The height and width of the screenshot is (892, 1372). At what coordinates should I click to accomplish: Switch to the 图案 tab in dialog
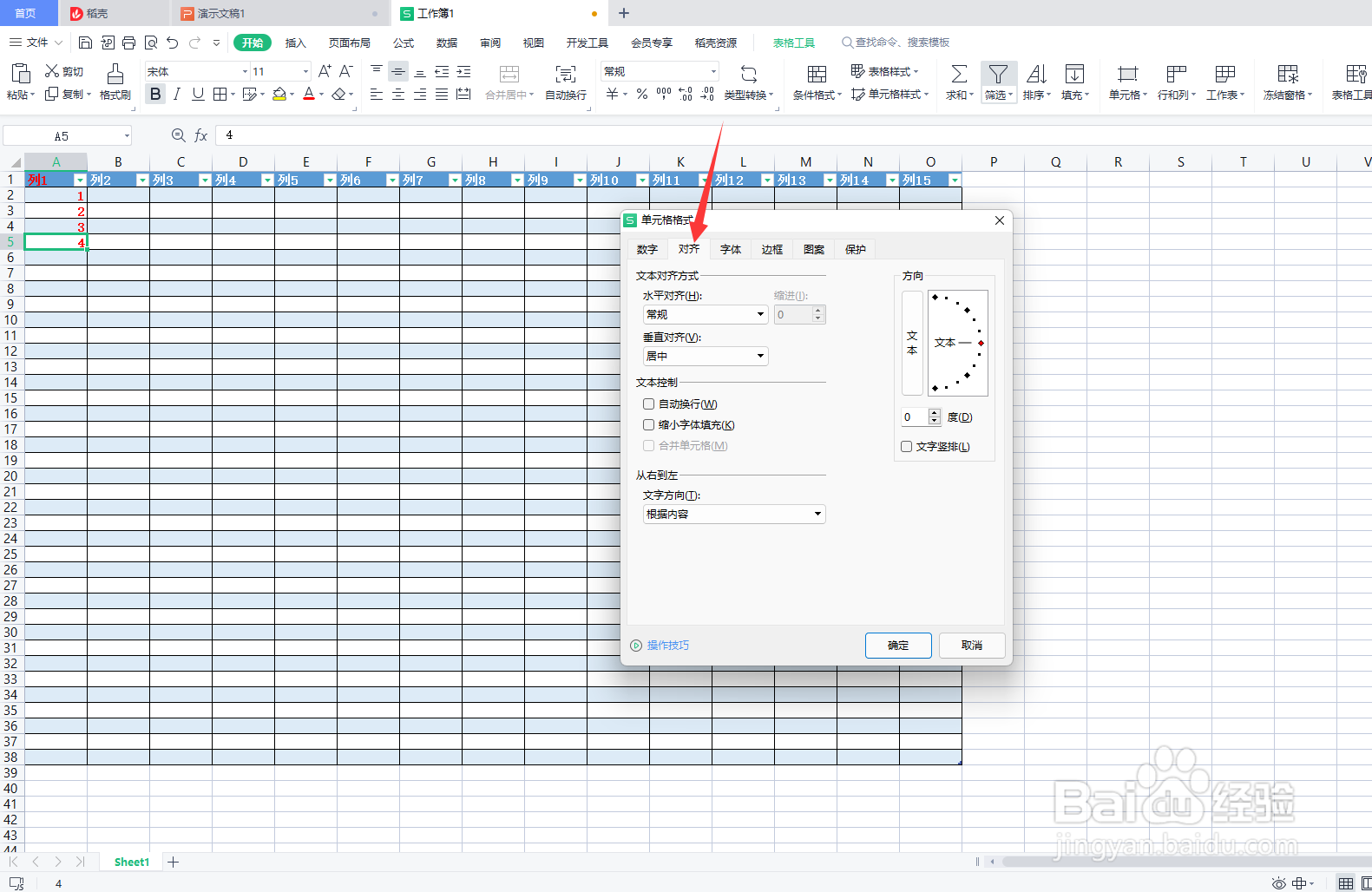[x=814, y=249]
